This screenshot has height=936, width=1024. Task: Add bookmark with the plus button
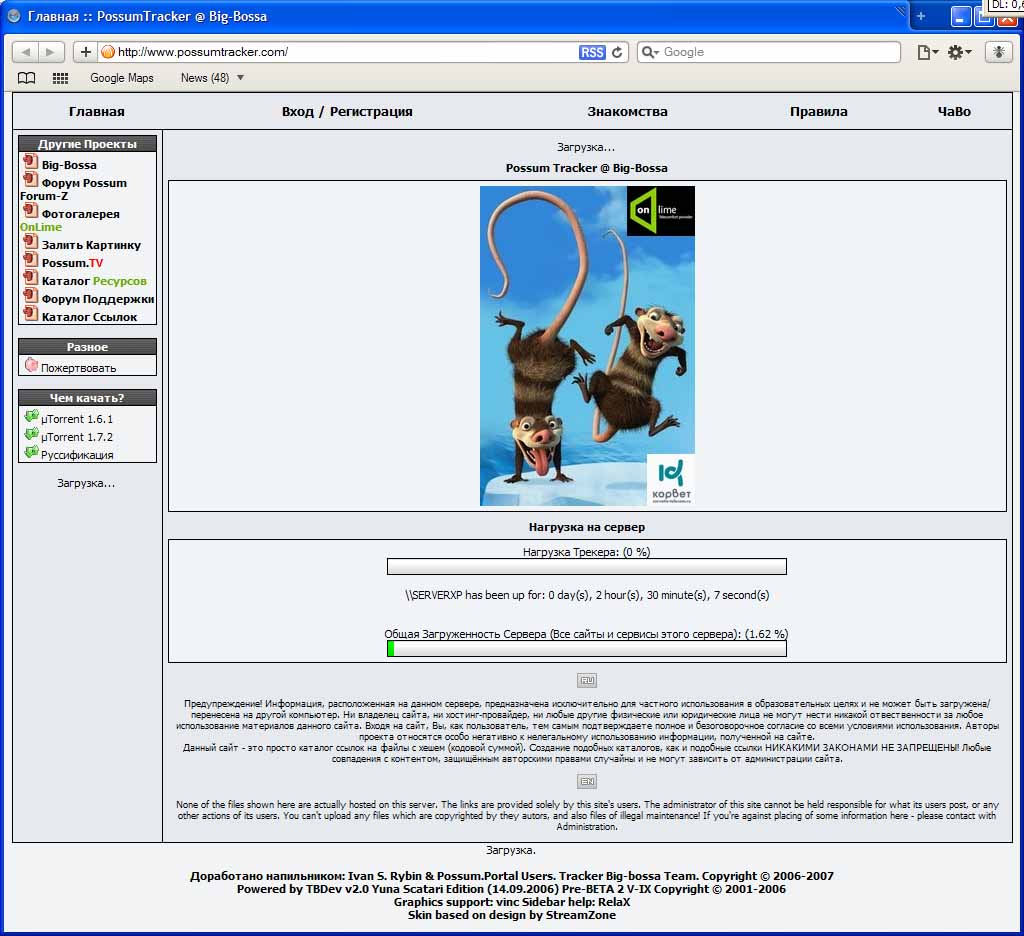[86, 52]
